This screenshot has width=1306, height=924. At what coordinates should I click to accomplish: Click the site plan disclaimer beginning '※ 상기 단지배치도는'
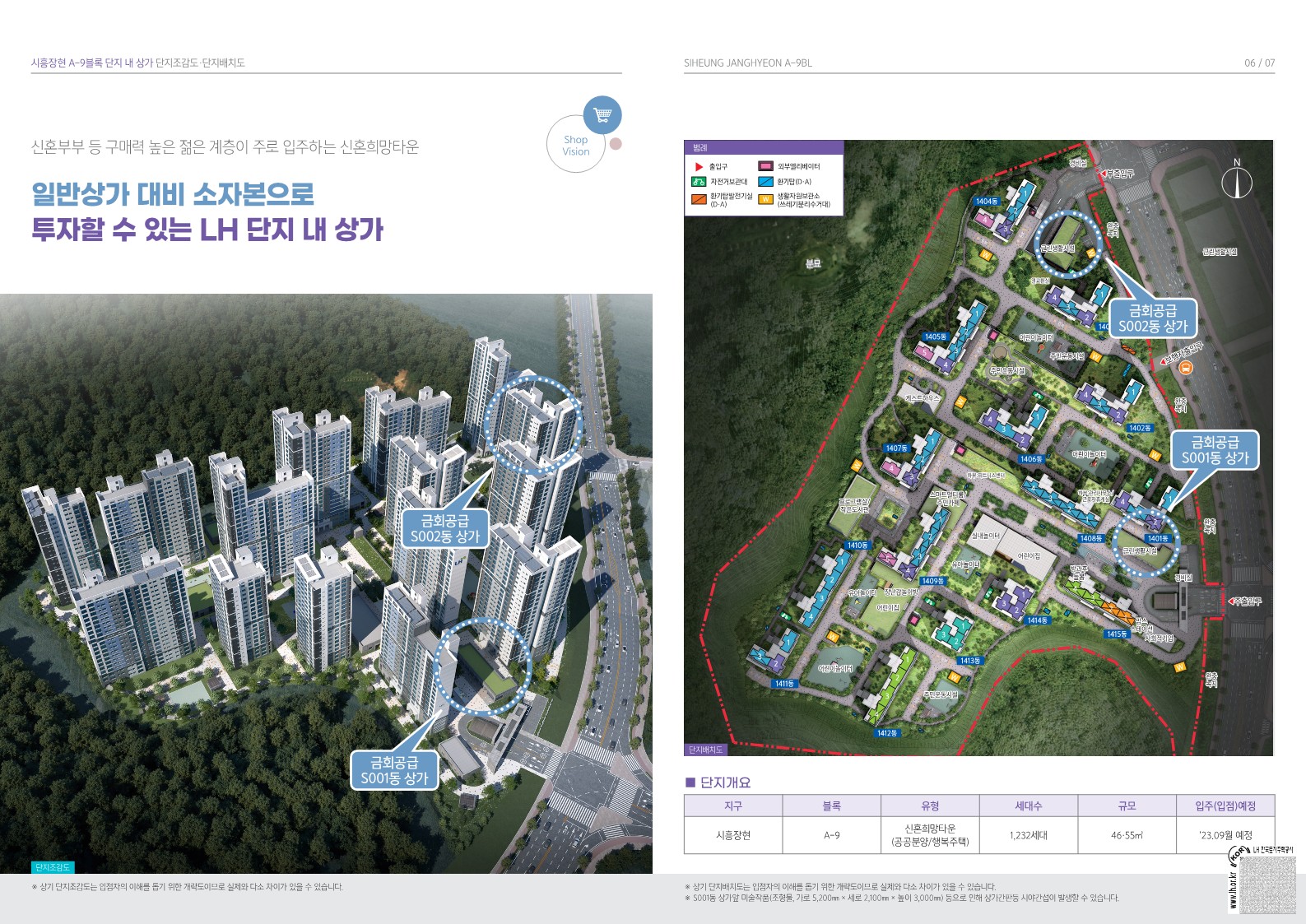pyautogui.click(x=840, y=887)
